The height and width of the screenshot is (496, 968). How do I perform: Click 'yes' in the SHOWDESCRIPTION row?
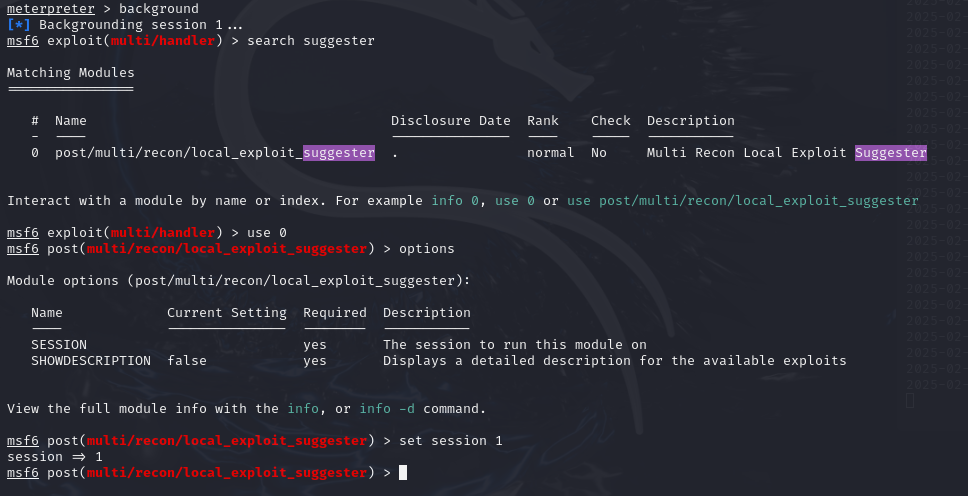[315, 361]
